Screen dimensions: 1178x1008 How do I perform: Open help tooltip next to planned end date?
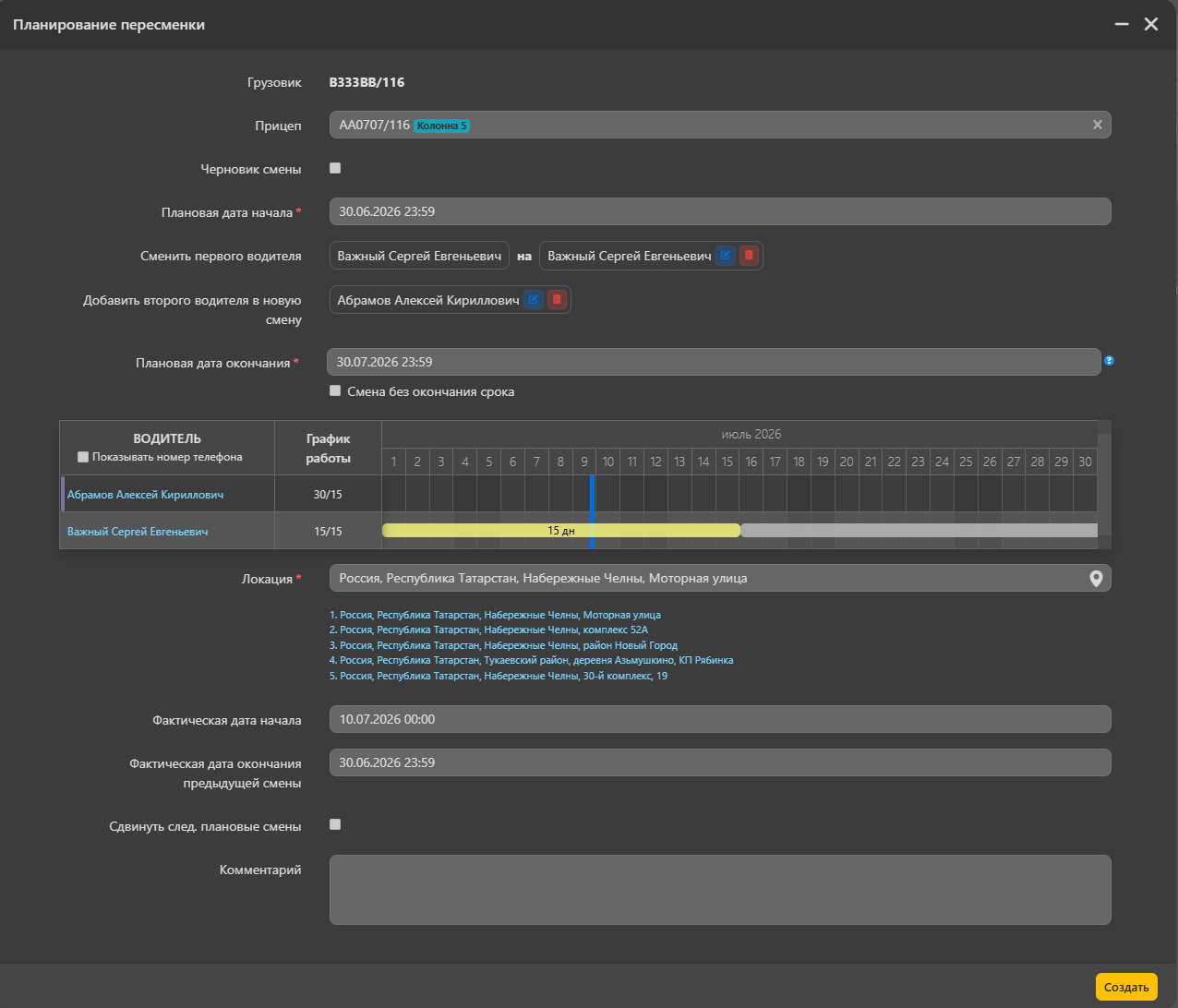tap(1109, 361)
